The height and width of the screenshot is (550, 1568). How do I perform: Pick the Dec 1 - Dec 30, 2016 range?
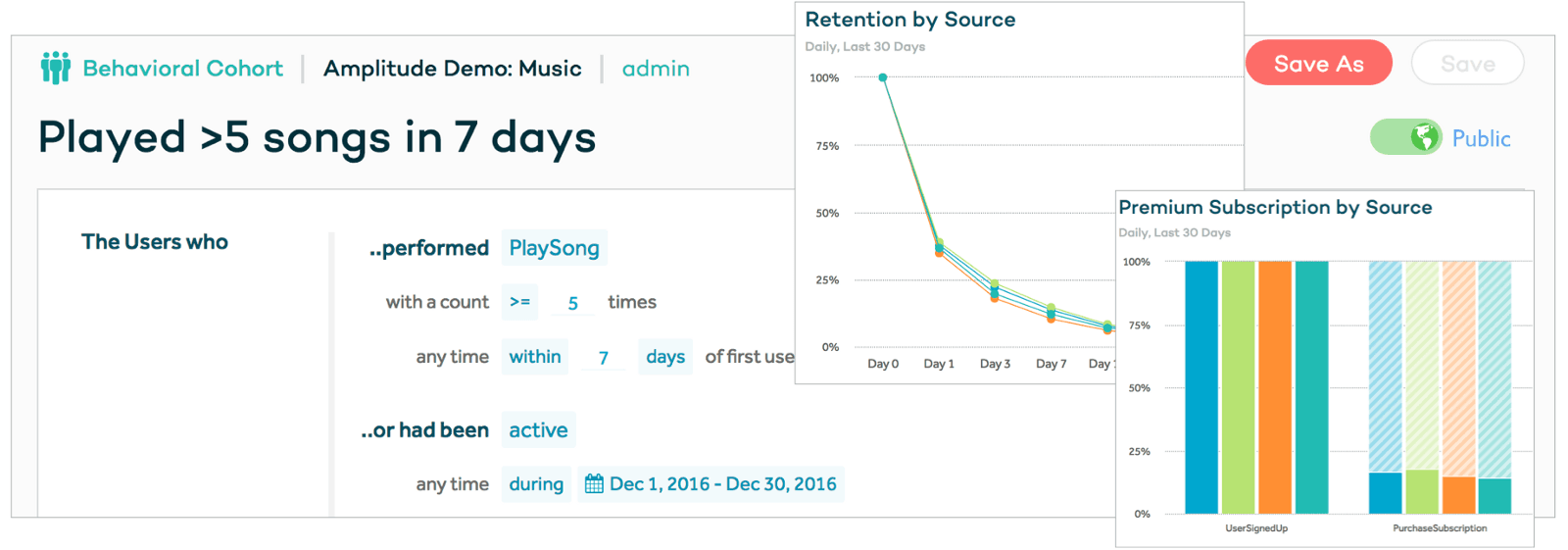(722, 484)
